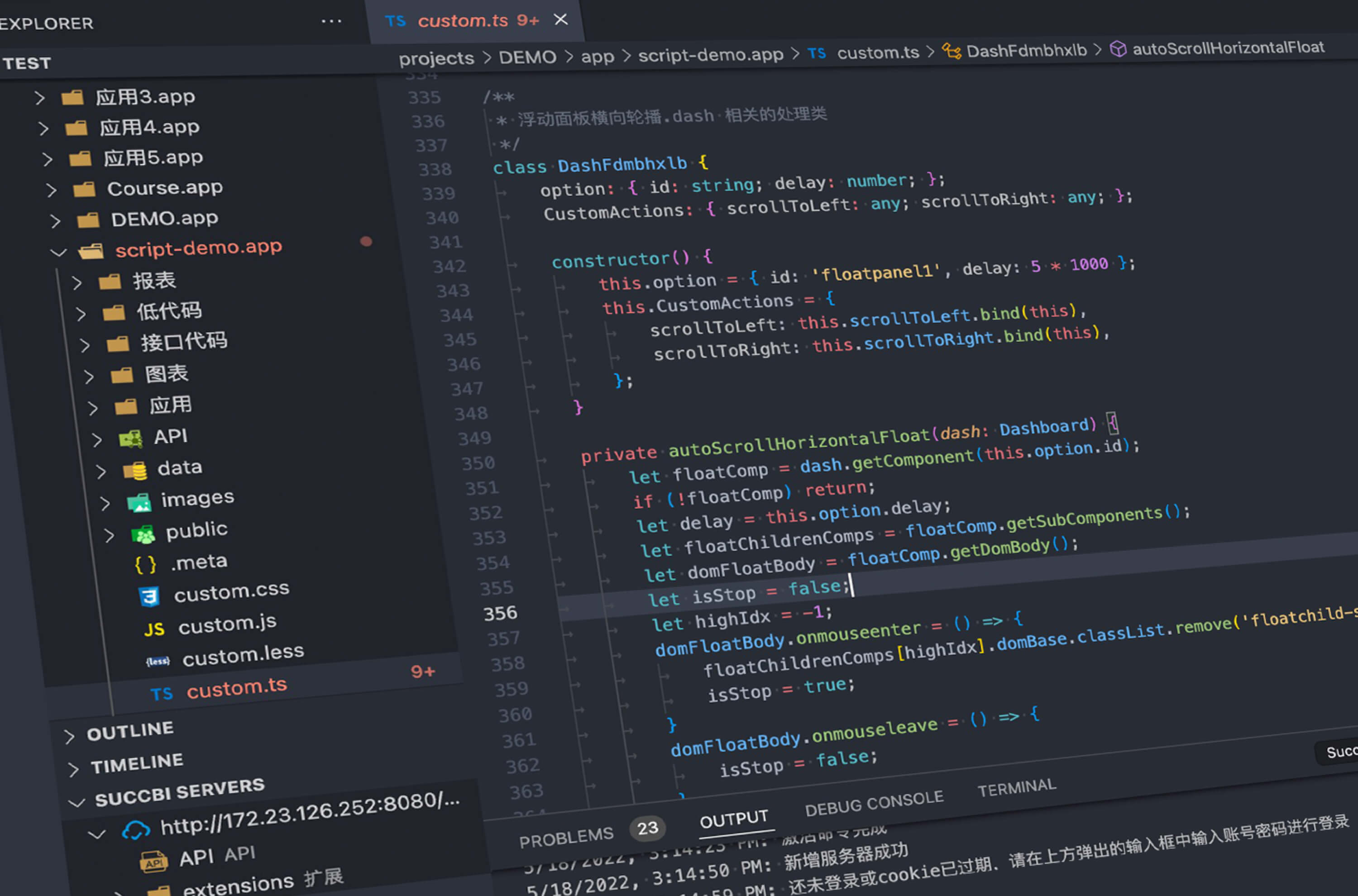Click the data folder database icon
The image size is (1358, 896).
[x=135, y=471]
